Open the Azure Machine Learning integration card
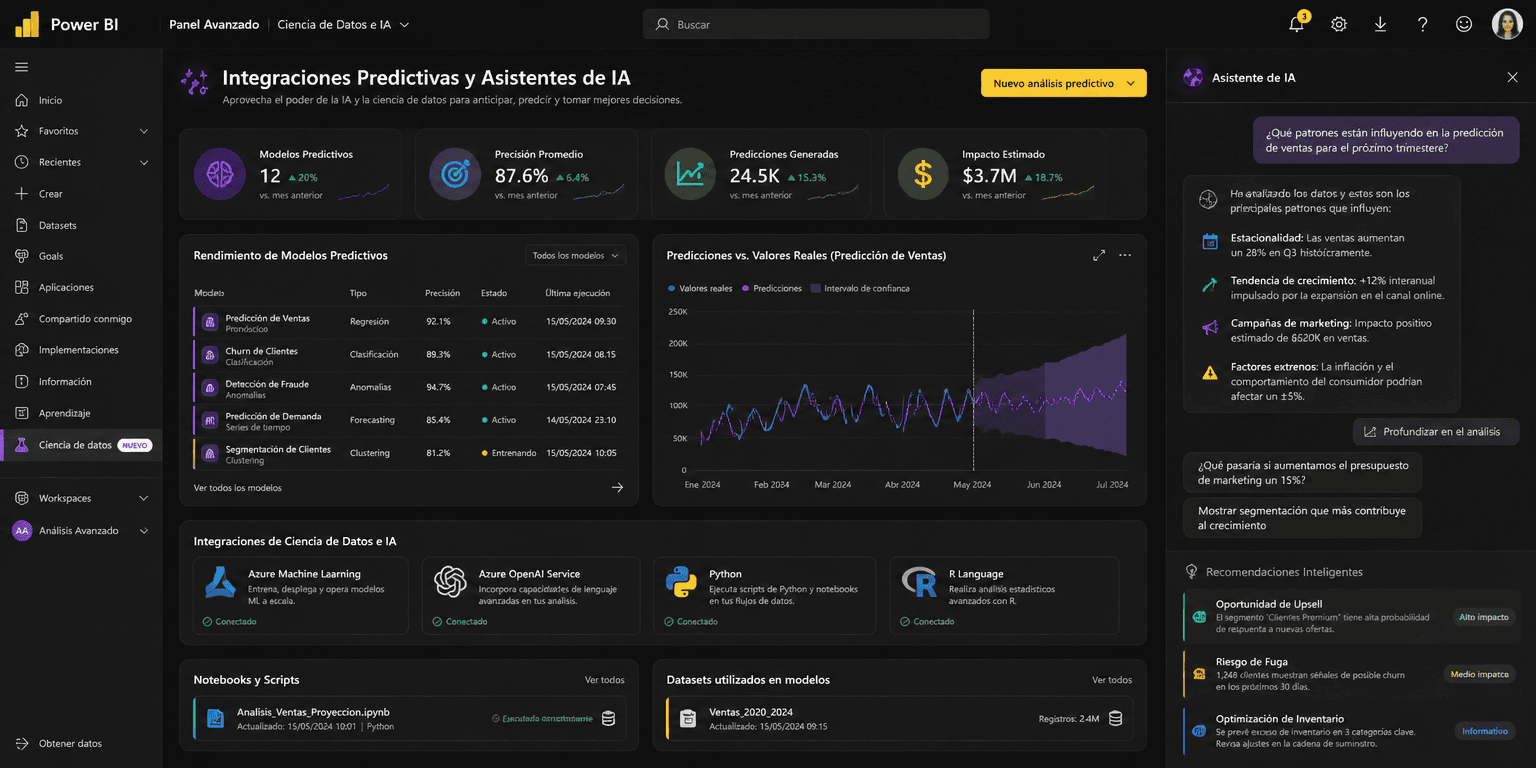Viewport: 1536px width, 768px height. tap(300, 595)
